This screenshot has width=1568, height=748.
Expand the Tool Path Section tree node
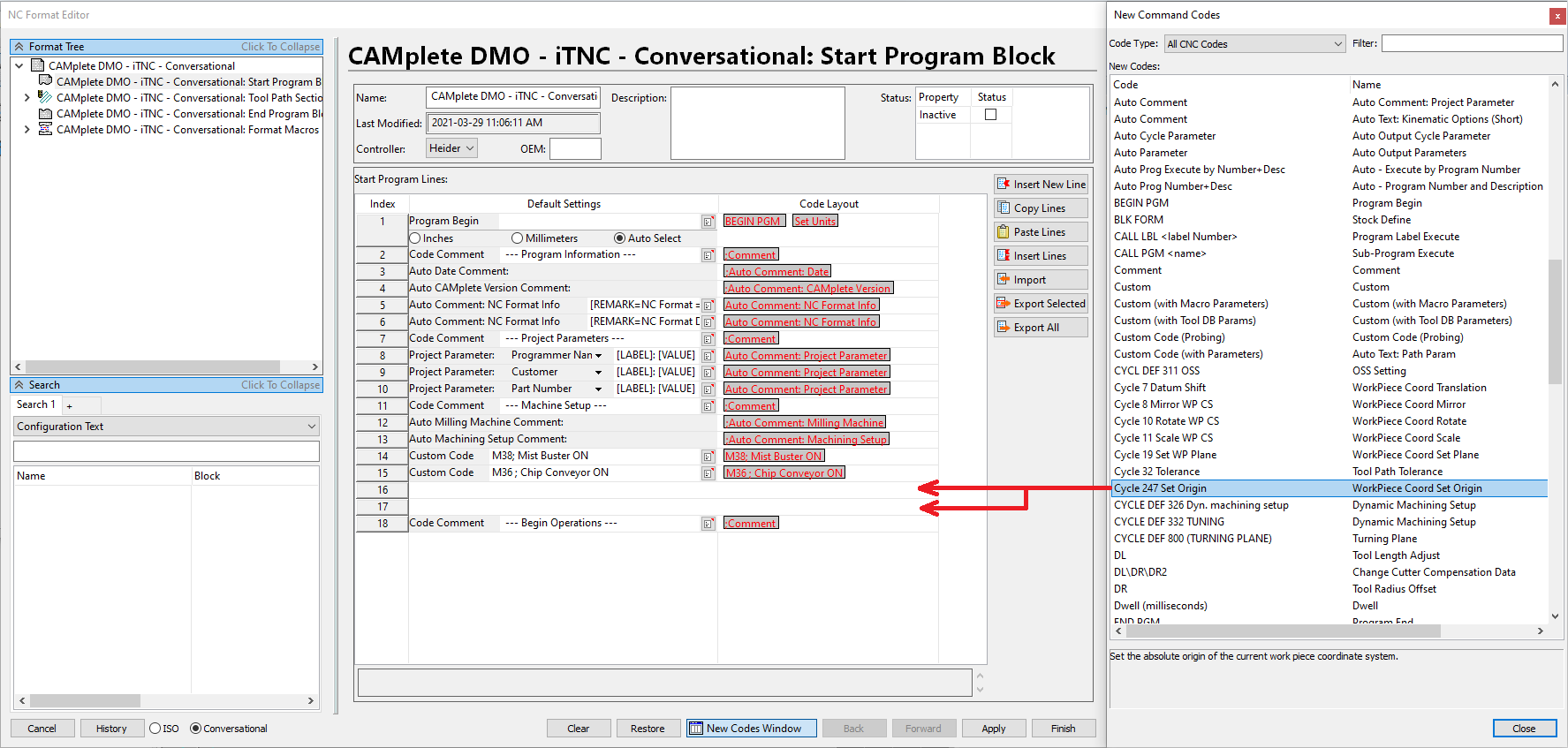tap(27, 98)
